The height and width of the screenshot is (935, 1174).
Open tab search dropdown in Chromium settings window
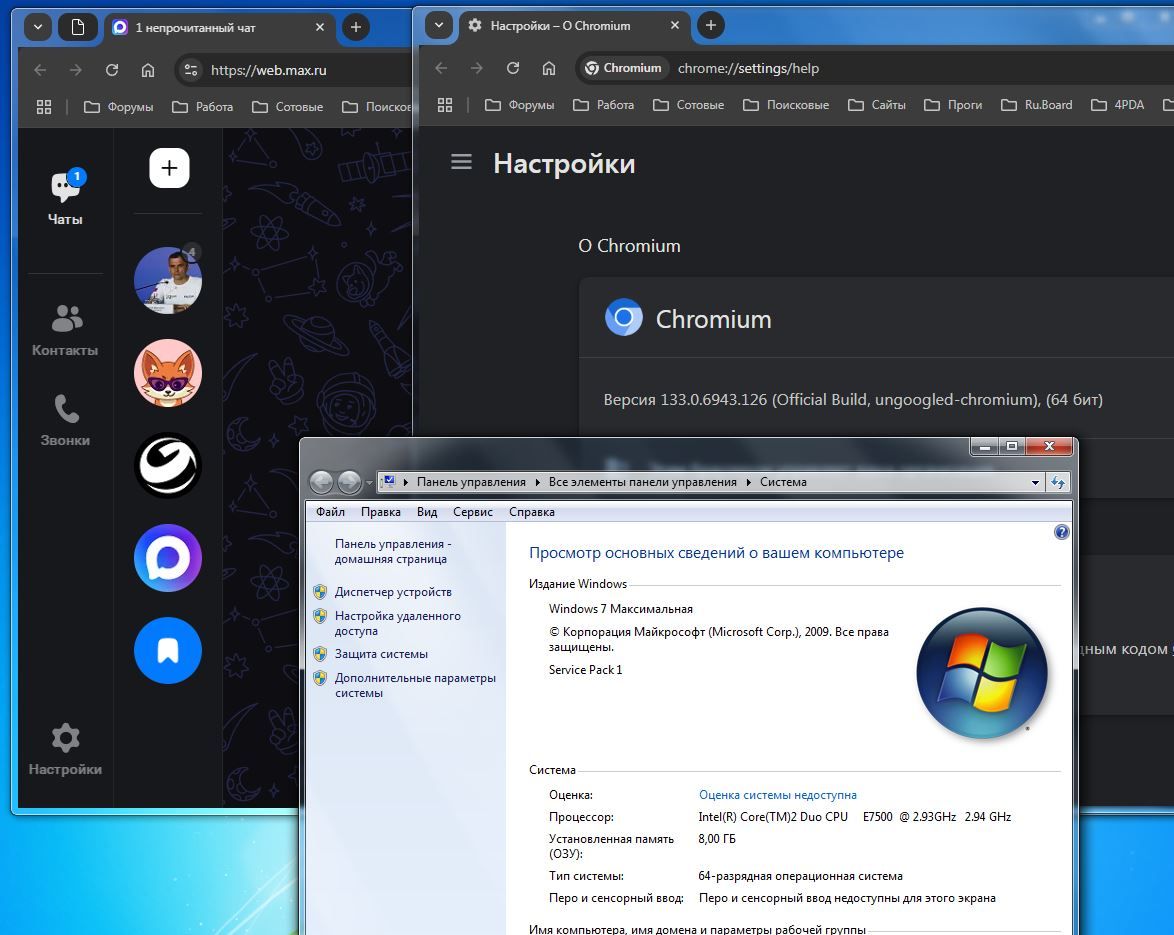click(439, 25)
